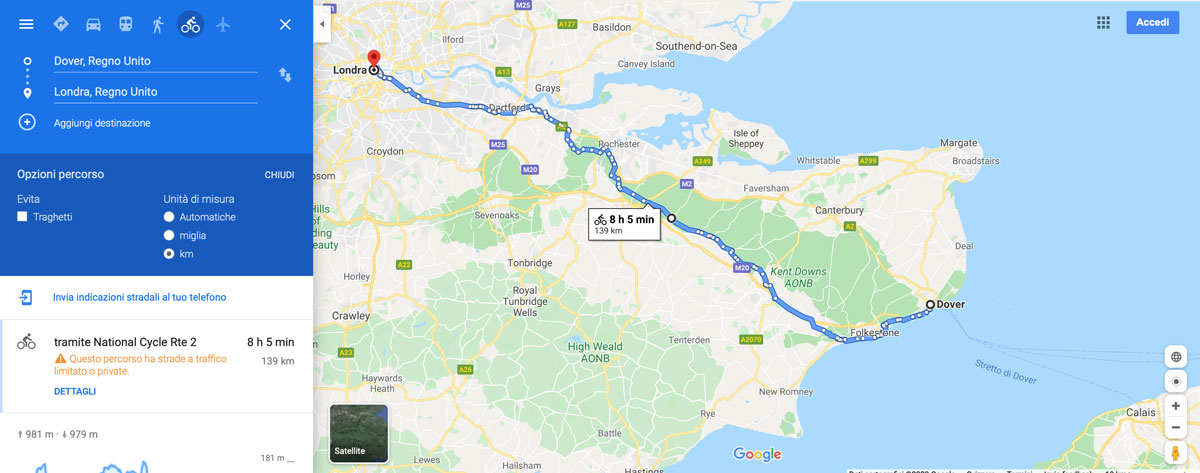Open the Google apps grid
The height and width of the screenshot is (473, 1200).
(1103, 23)
